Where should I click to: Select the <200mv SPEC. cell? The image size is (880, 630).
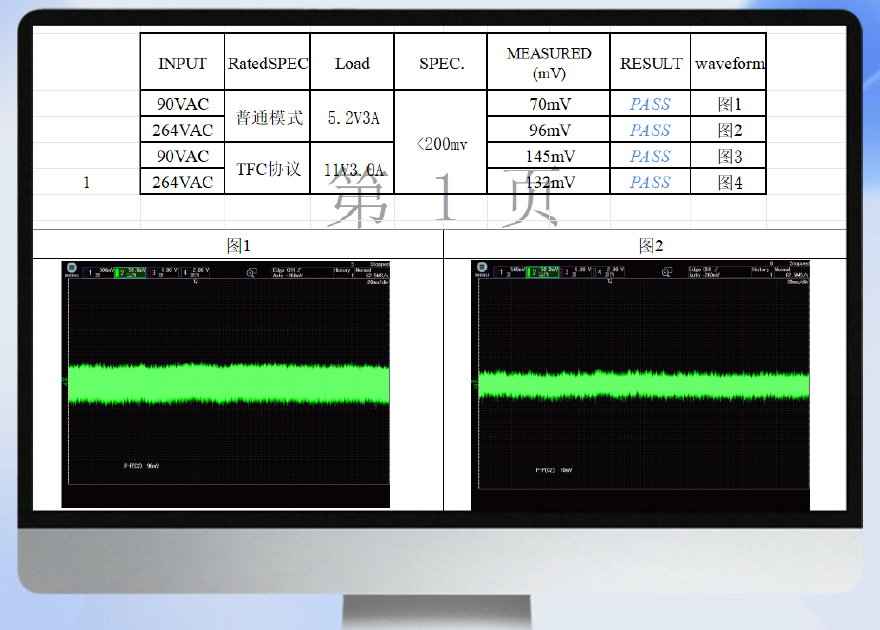pos(440,143)
